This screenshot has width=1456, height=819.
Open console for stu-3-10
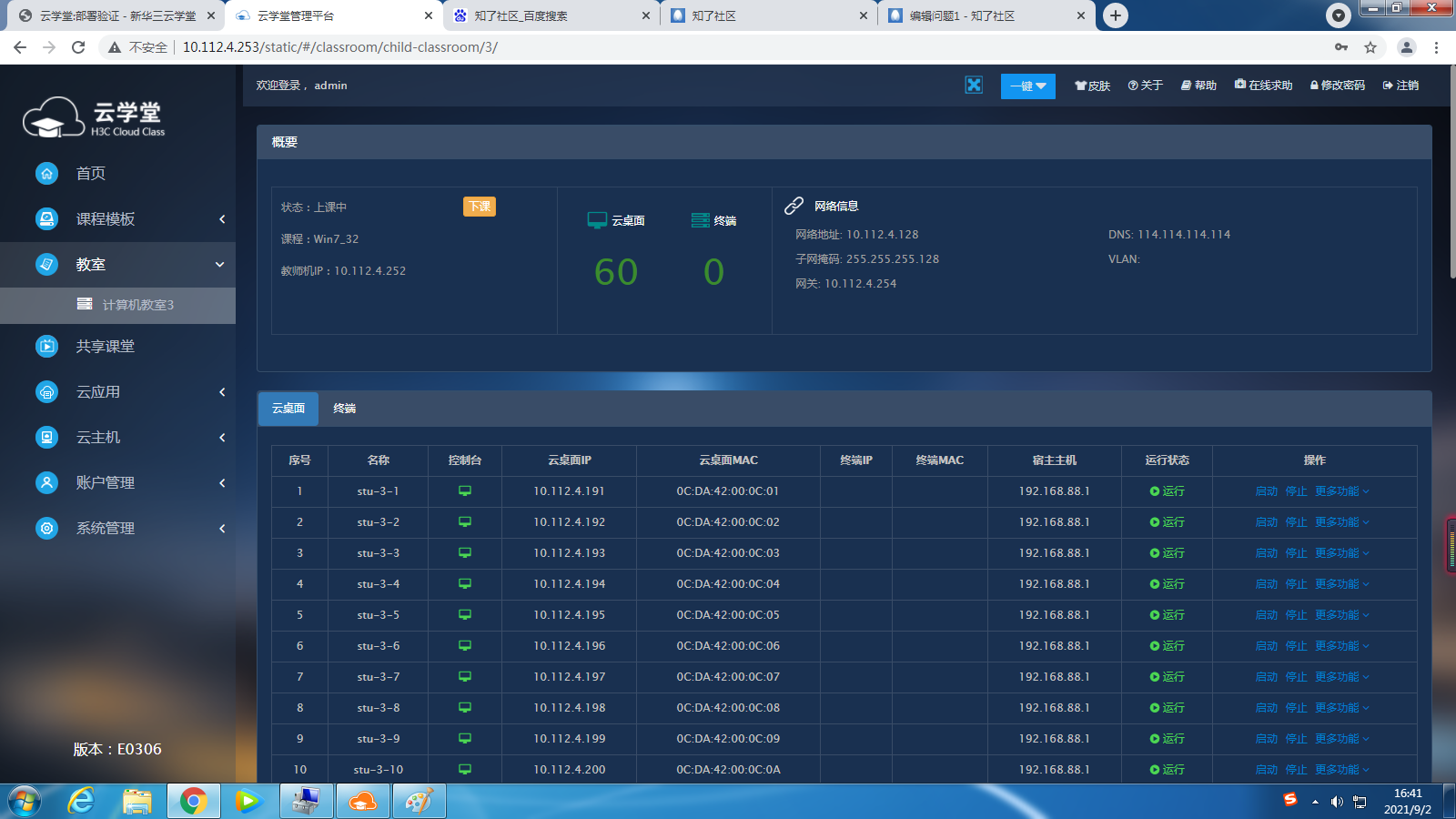(x=465, y=770)
